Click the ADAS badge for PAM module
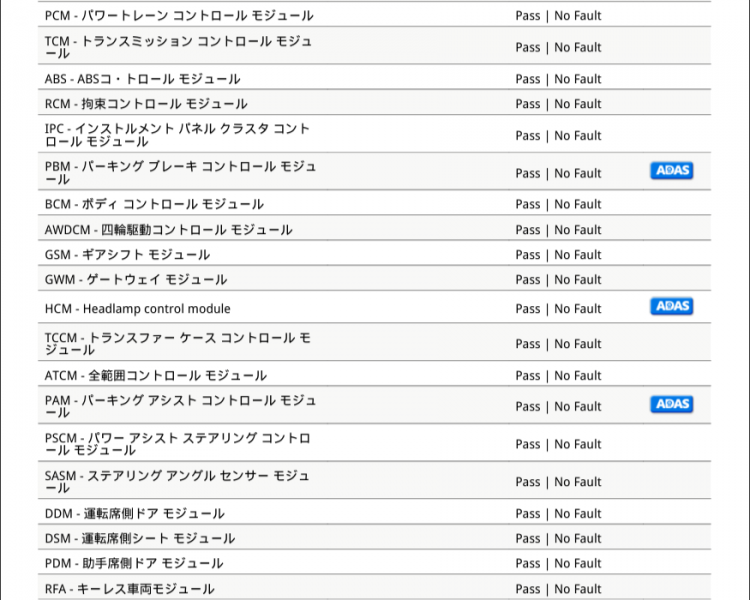 click(x=672, y=404)
